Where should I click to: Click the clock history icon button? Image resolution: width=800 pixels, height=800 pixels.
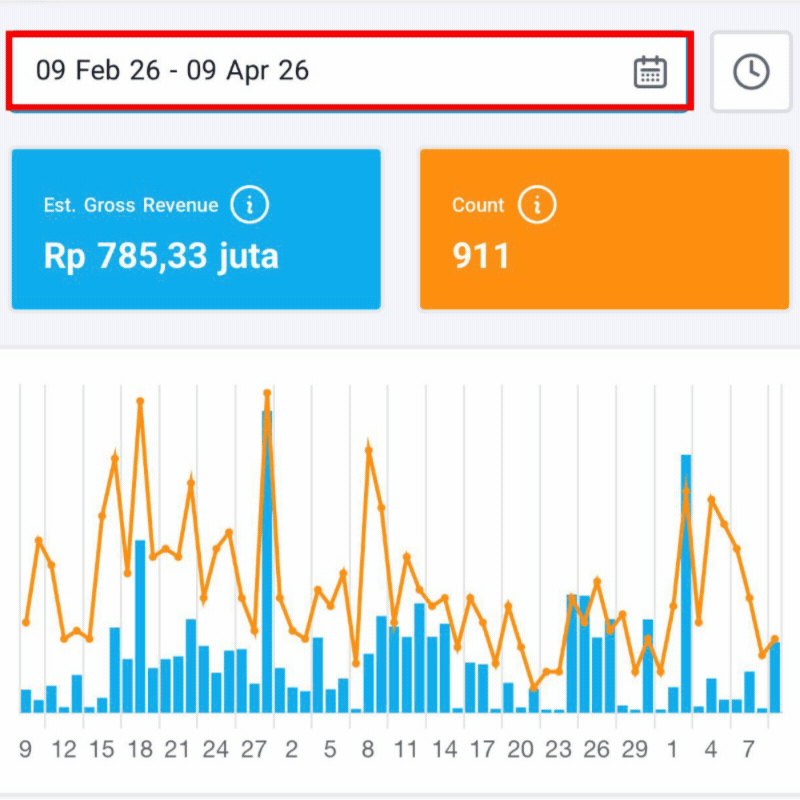point(751,72)
